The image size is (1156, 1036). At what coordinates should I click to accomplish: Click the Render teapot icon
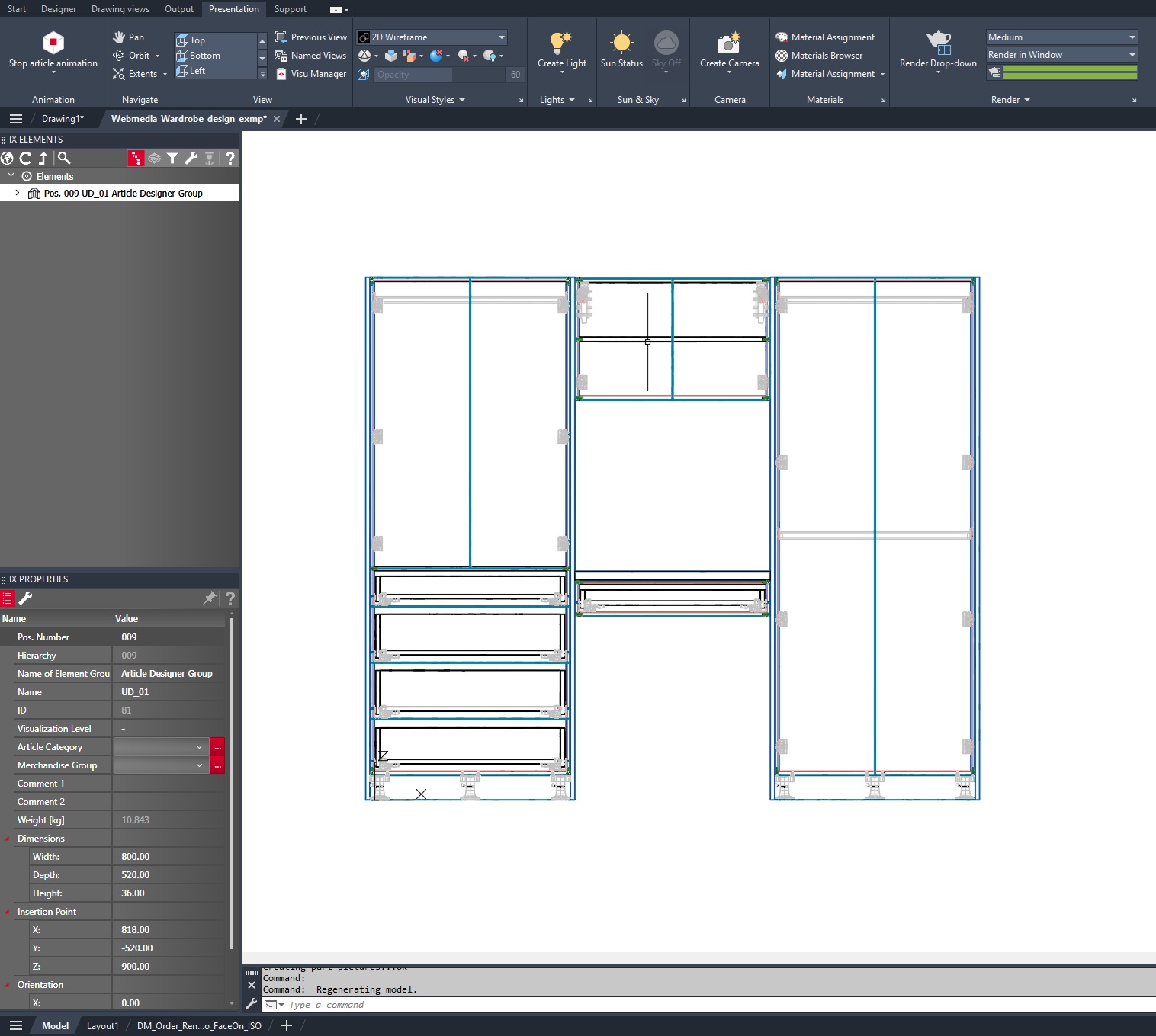pos(938,42)
